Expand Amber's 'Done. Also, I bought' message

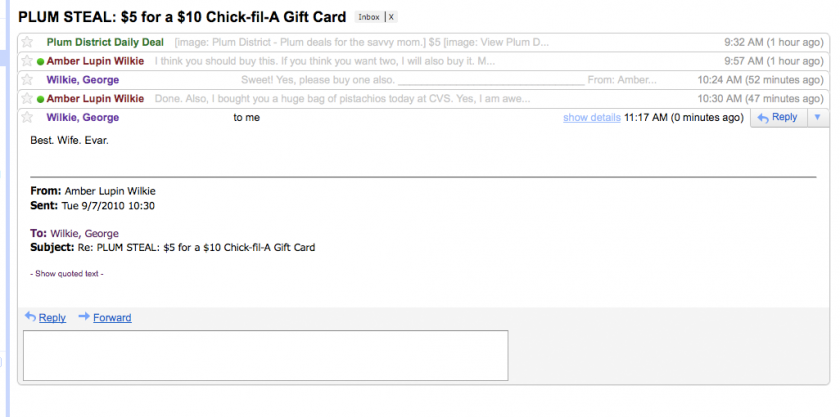coord(423,99)
